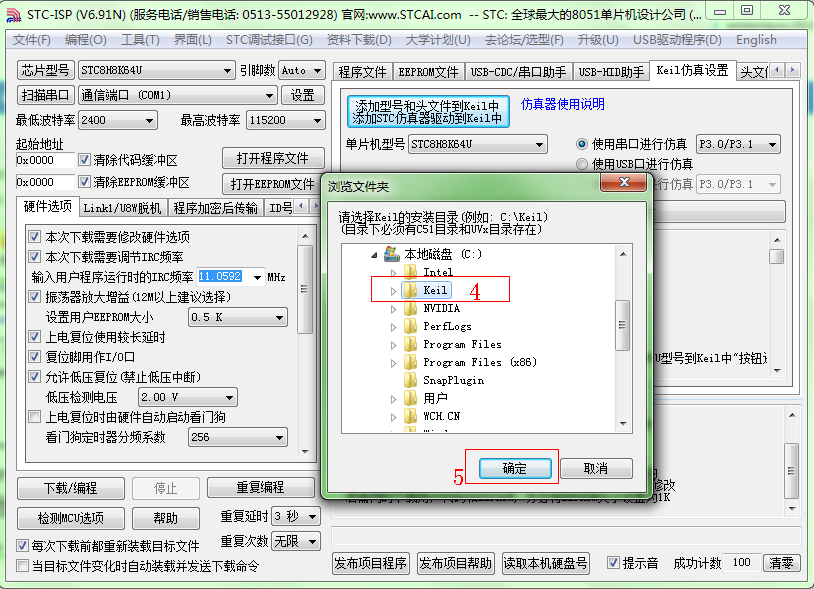Close the 浏览文件夹 dialog

coord(624,182)
